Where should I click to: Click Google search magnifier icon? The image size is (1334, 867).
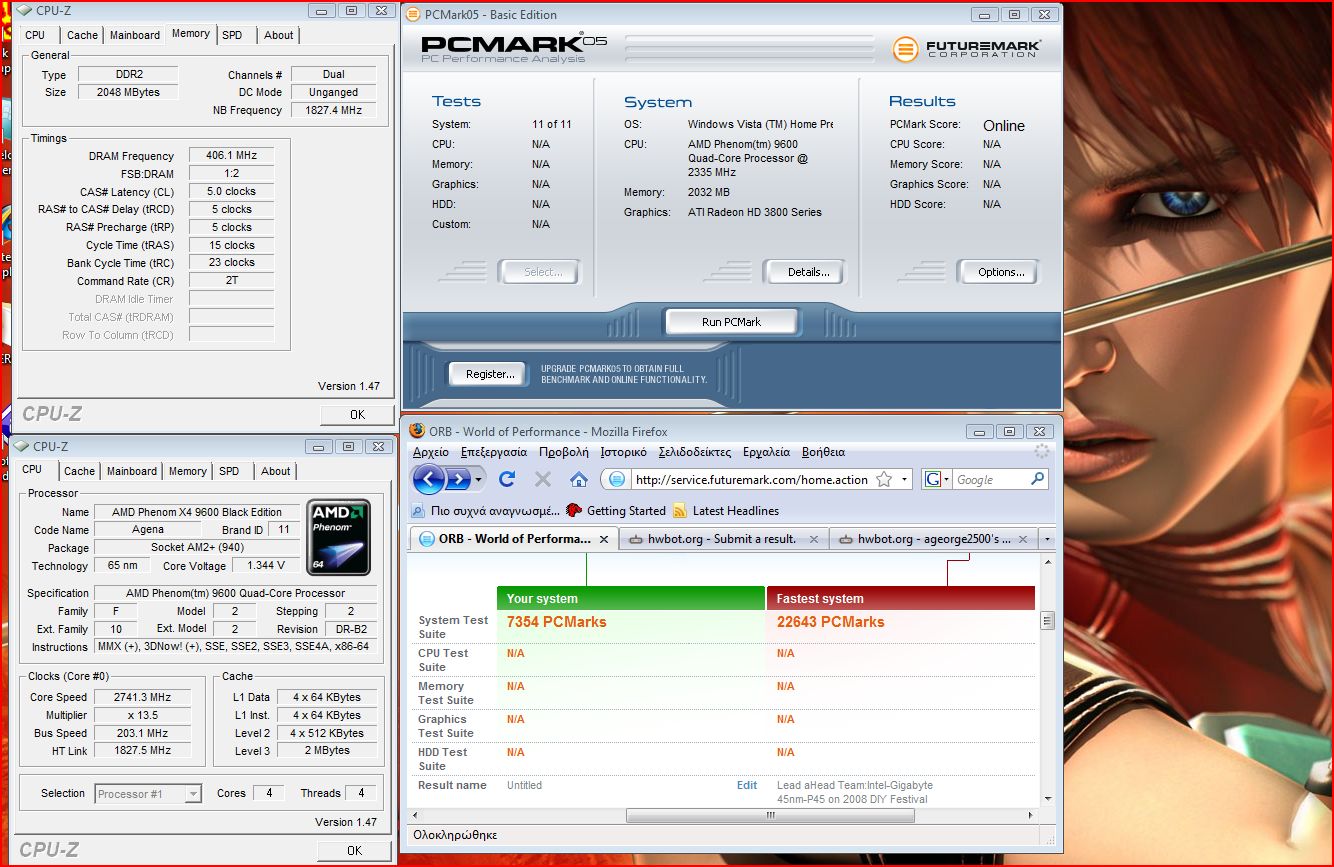tap(1038, 479)
